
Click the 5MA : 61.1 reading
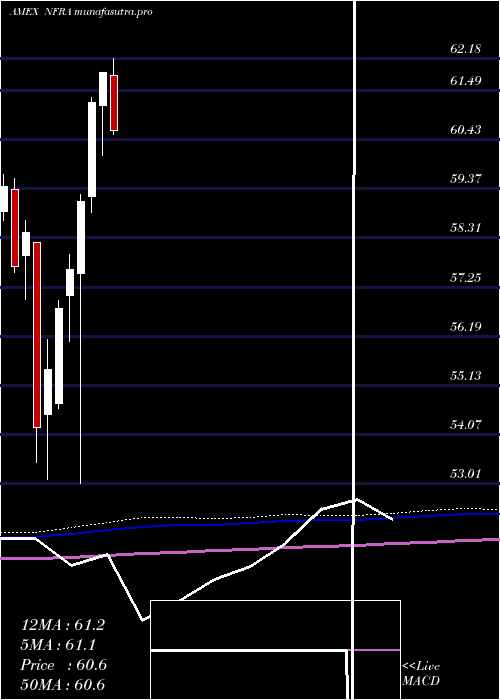[59, 645]
